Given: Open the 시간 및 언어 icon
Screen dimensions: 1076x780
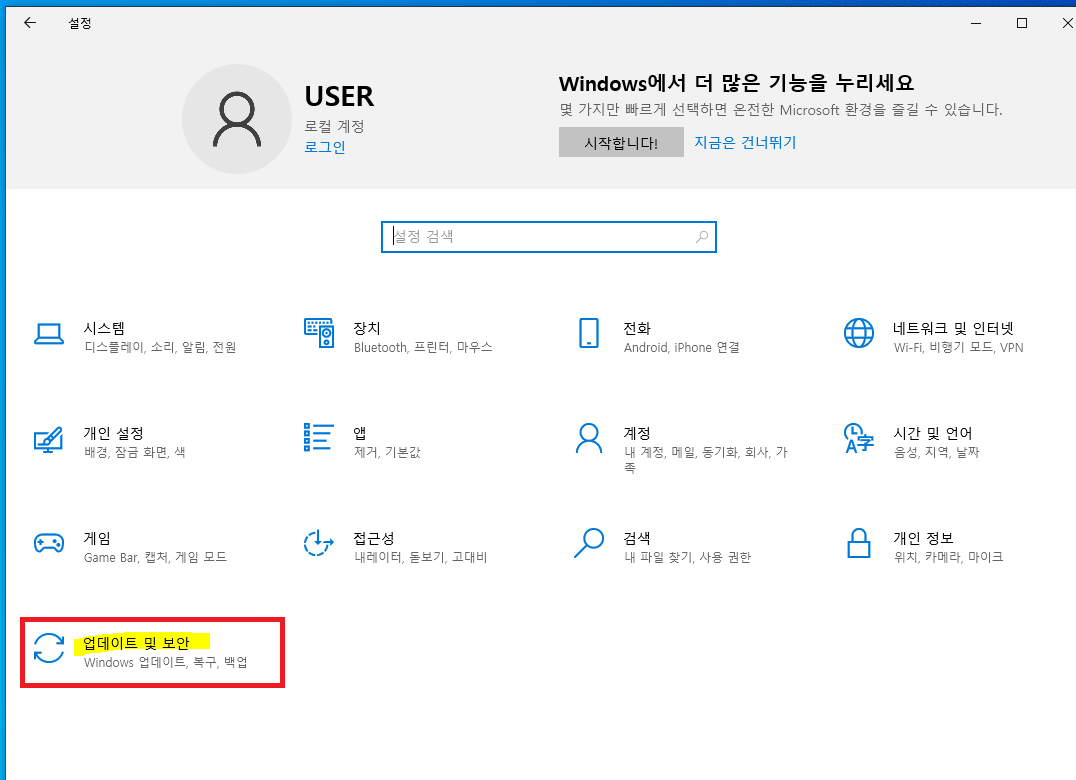Looking at the screenshot, I should click(x=858, y=438).
